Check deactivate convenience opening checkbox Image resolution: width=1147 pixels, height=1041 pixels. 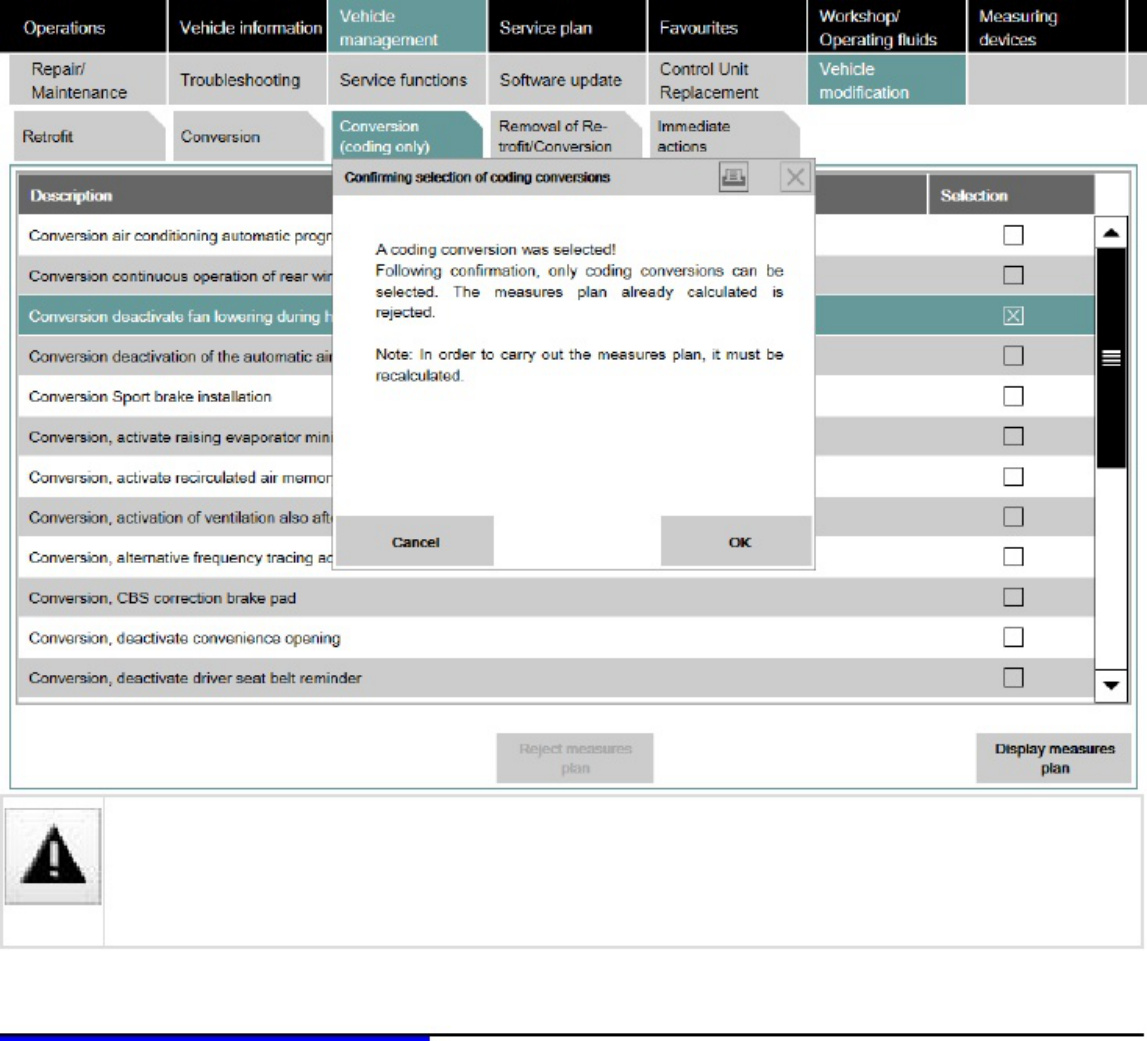pos(1013,637)
